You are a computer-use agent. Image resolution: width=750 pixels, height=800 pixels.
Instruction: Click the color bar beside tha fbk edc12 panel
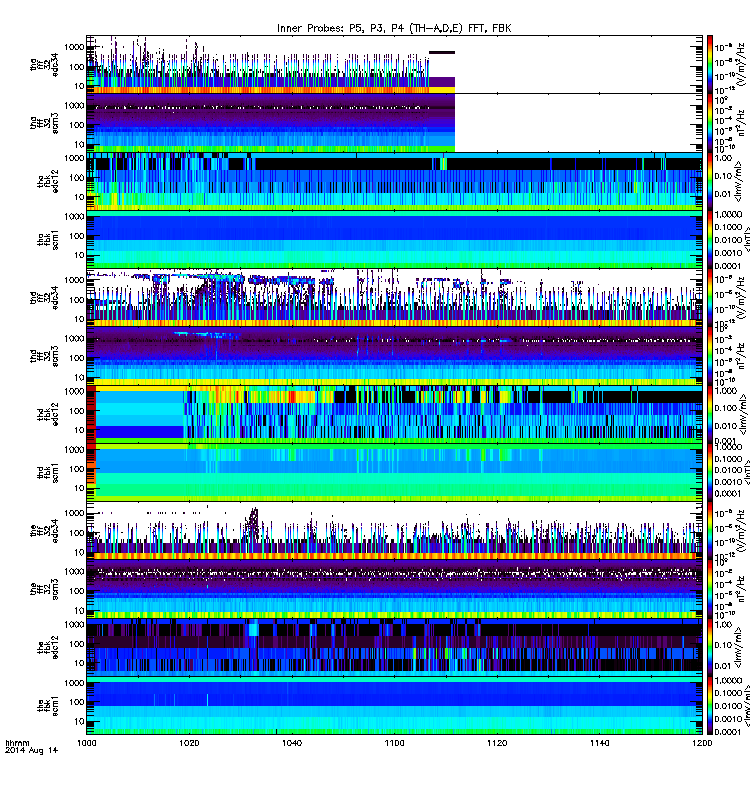pos(710,181)
